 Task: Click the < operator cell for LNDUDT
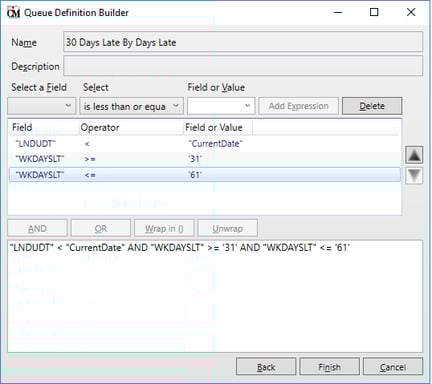coord(87,144)
